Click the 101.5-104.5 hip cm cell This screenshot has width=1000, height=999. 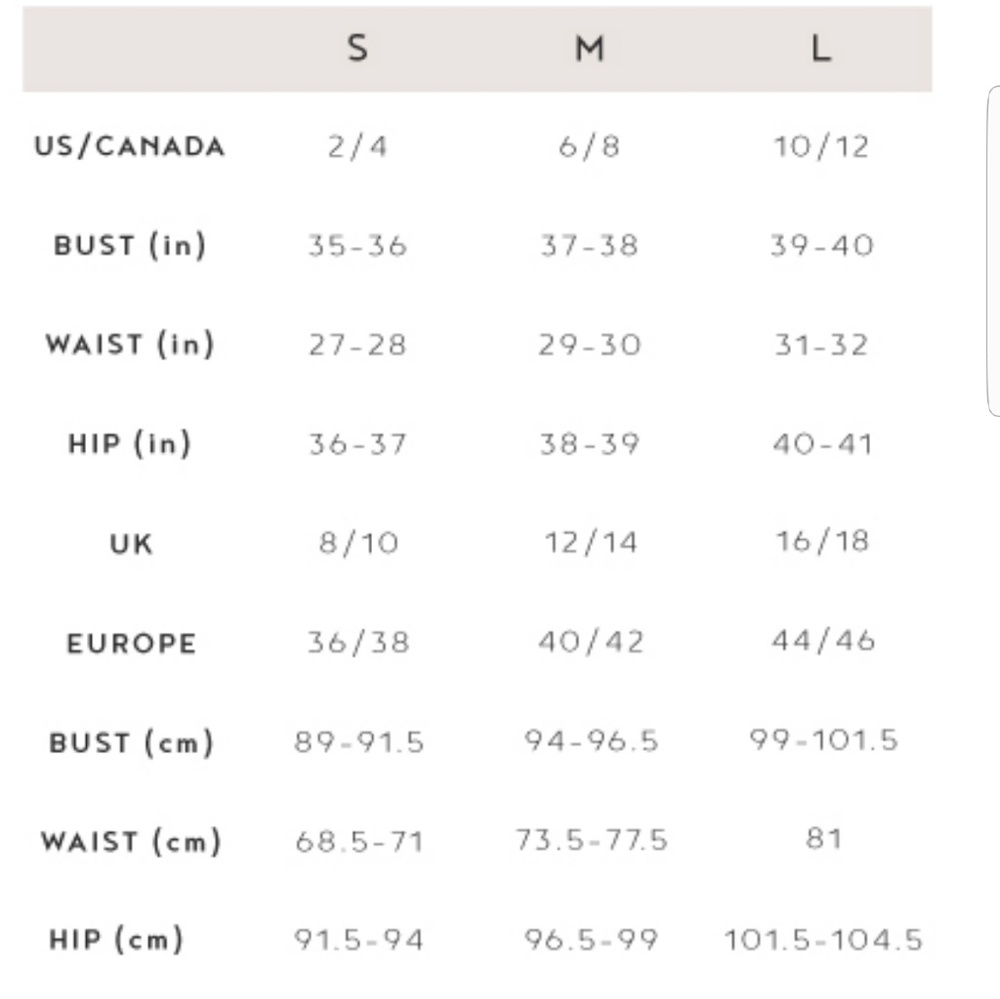point(823,941)
